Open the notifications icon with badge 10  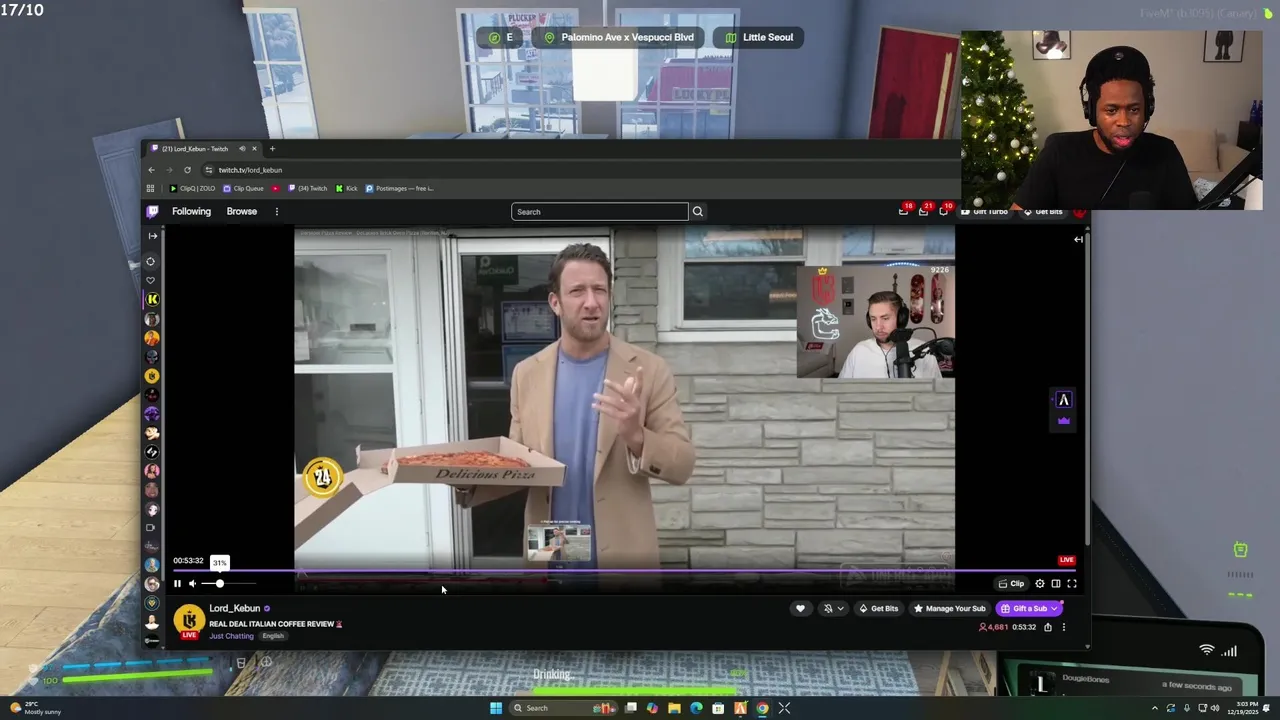[x=945, y=210]
